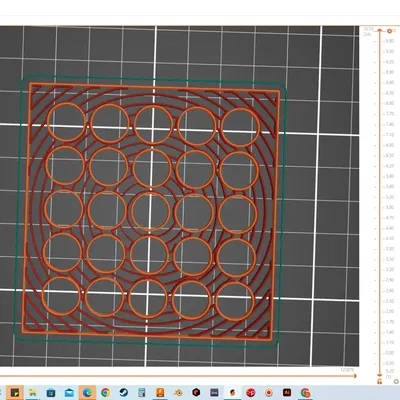Switch to the PrusaSlicer taskbar icon
Screen dimensions: 400x400
click(233, 392)
